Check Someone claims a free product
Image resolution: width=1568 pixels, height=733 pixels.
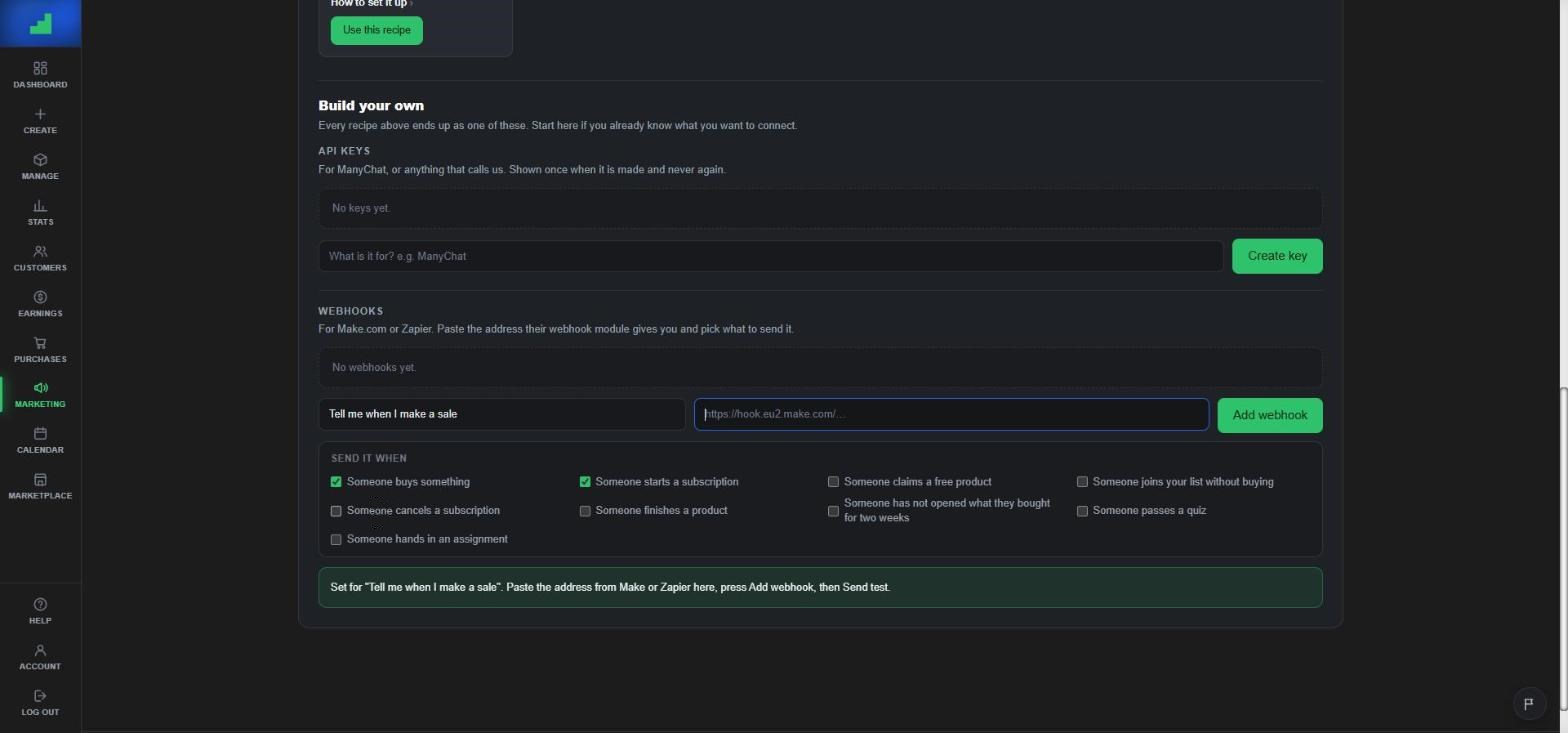[x=833, y=482]
